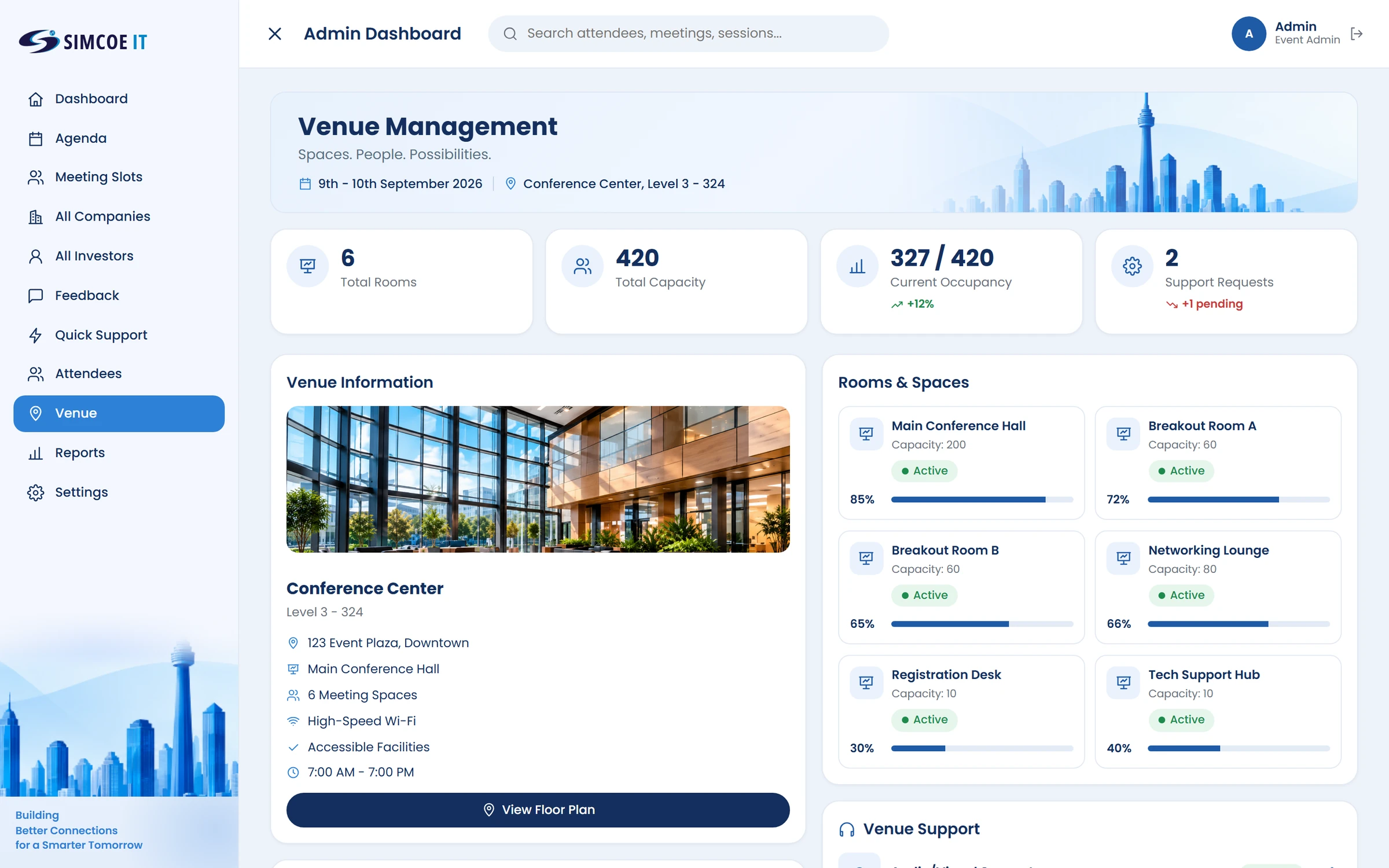Viewport: 1389px width, 868px height.
Task: Open Quick Support
Action: pyautogui.click(x=119, y=335)
